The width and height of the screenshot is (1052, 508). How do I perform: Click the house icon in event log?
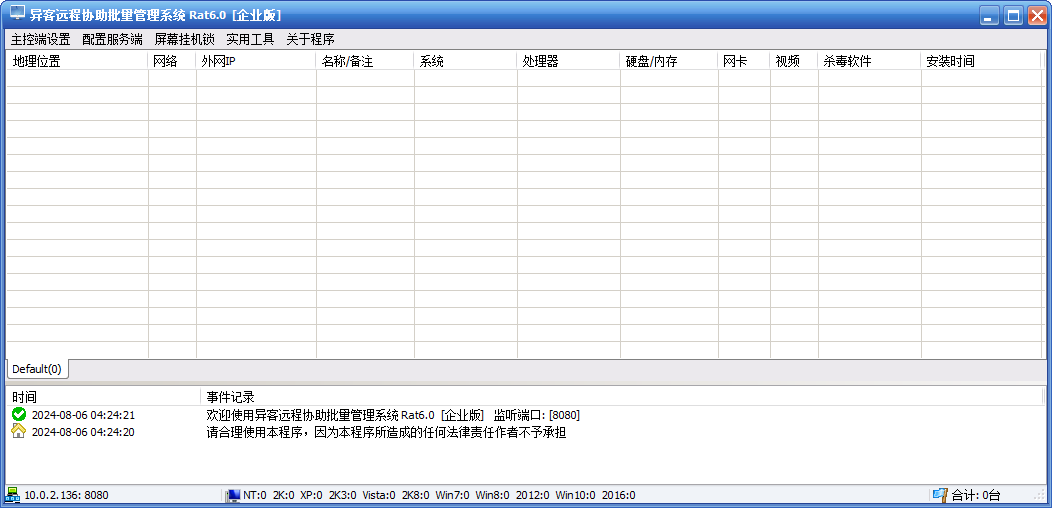[x=19, y=431]
